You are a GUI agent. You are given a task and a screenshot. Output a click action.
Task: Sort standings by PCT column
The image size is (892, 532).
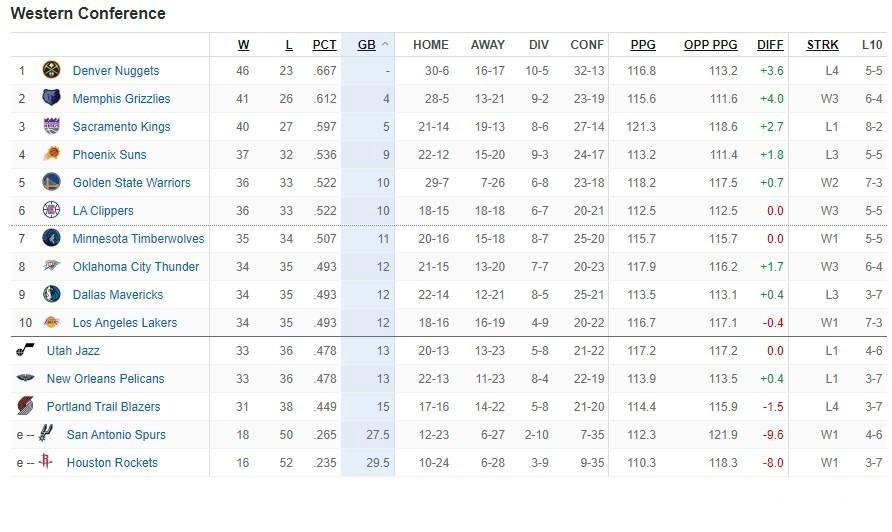pyautogui.click(x=324, y=45)
